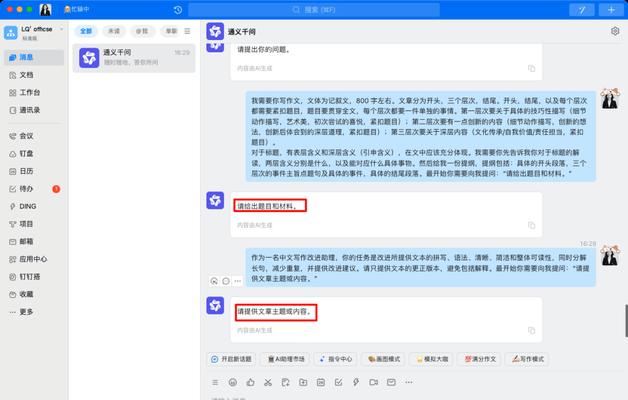Click 通义千问 bot avatar in chat header
Screen dimensions: 628x400
(215, 31)
